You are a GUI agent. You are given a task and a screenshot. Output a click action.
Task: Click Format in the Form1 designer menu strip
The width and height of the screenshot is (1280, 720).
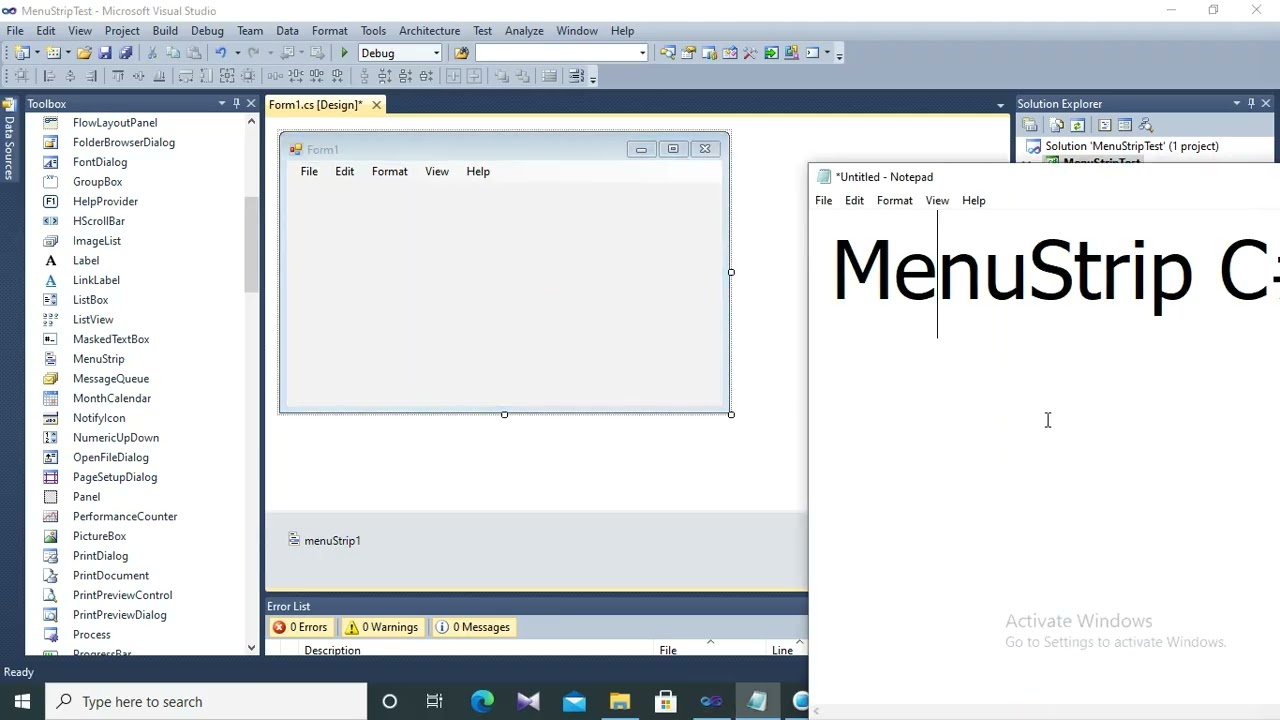coord(390,171)
